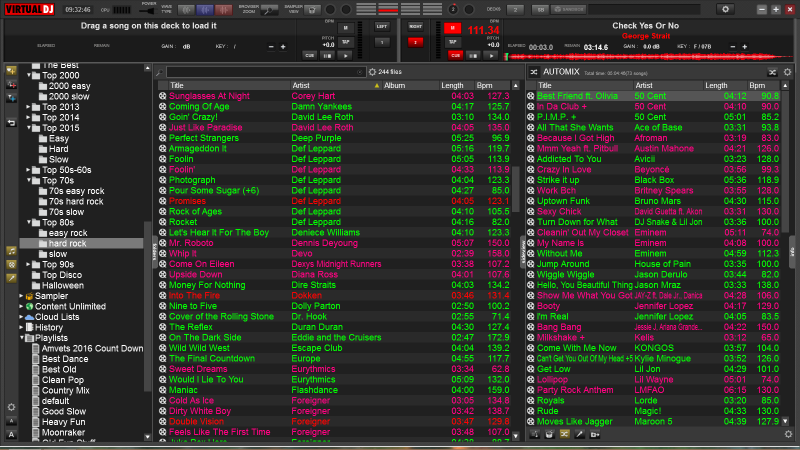The image size is (800, 450).
Task: Click the Automix shuffle icon beside AUTOMIX title
Action: [x=533, y=72]
